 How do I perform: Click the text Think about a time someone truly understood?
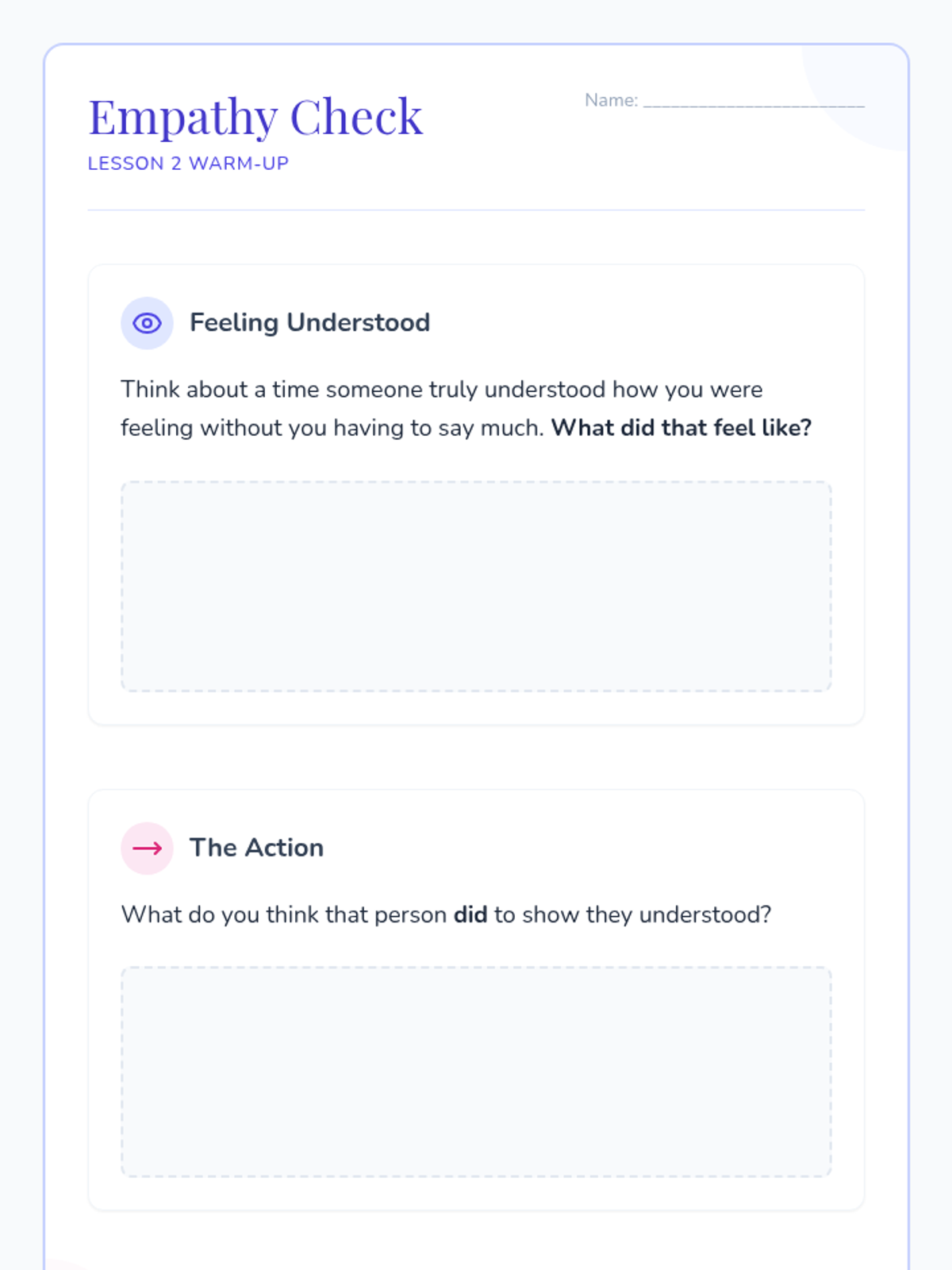(363, 390)
